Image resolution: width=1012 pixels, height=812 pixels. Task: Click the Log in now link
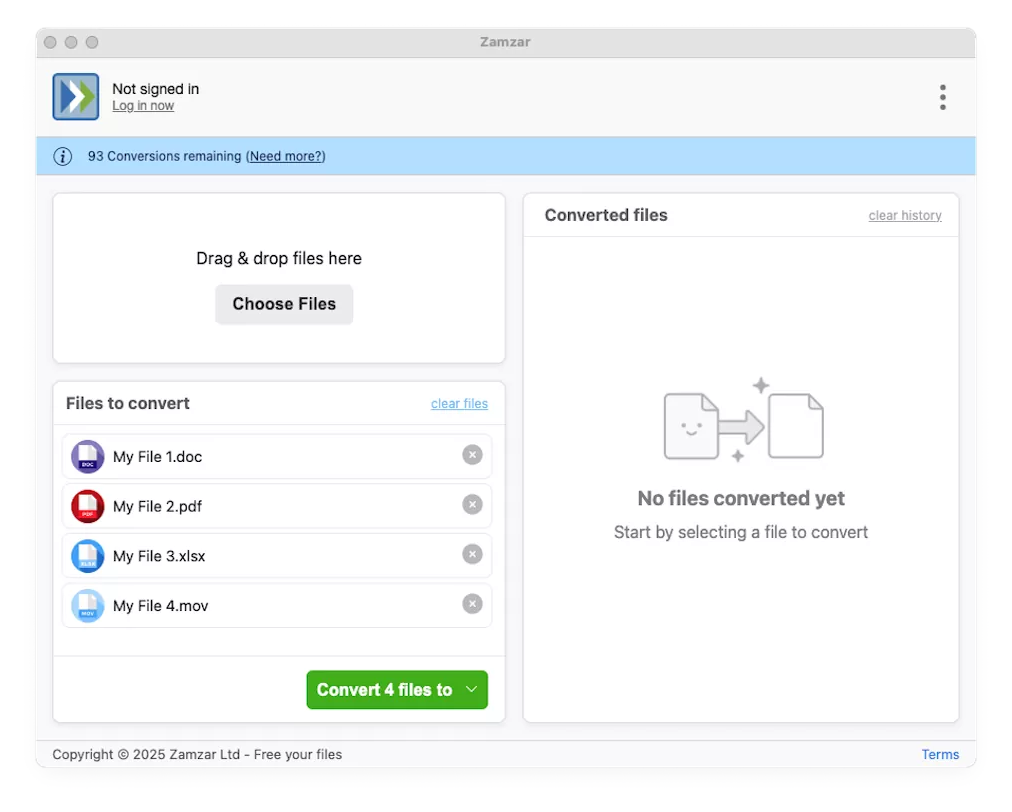point(143,106)
